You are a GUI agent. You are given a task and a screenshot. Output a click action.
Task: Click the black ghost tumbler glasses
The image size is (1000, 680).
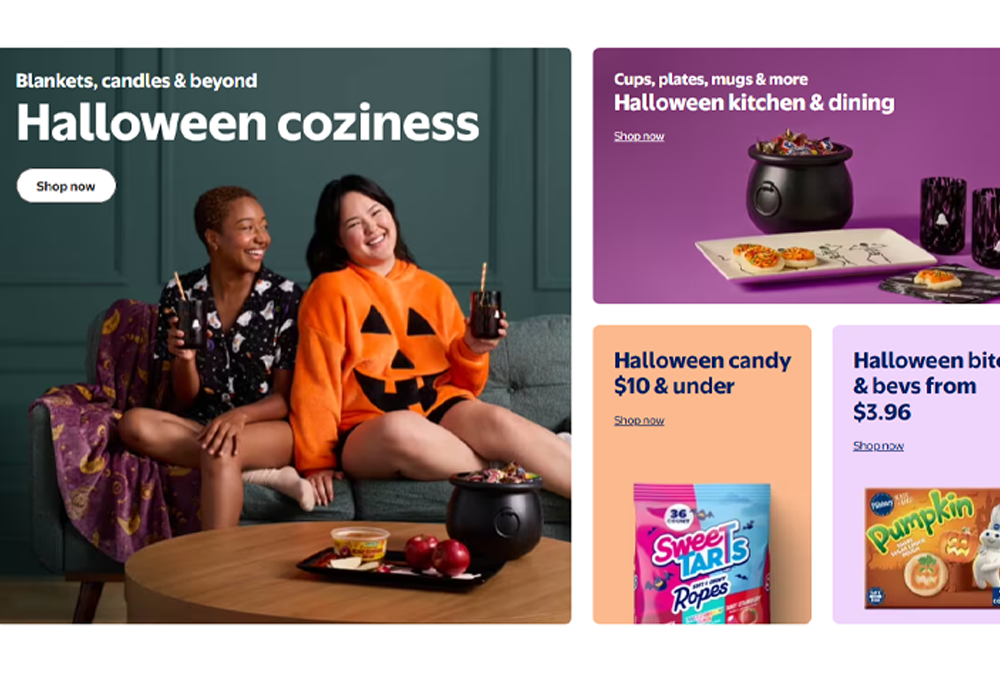point(959,220)
